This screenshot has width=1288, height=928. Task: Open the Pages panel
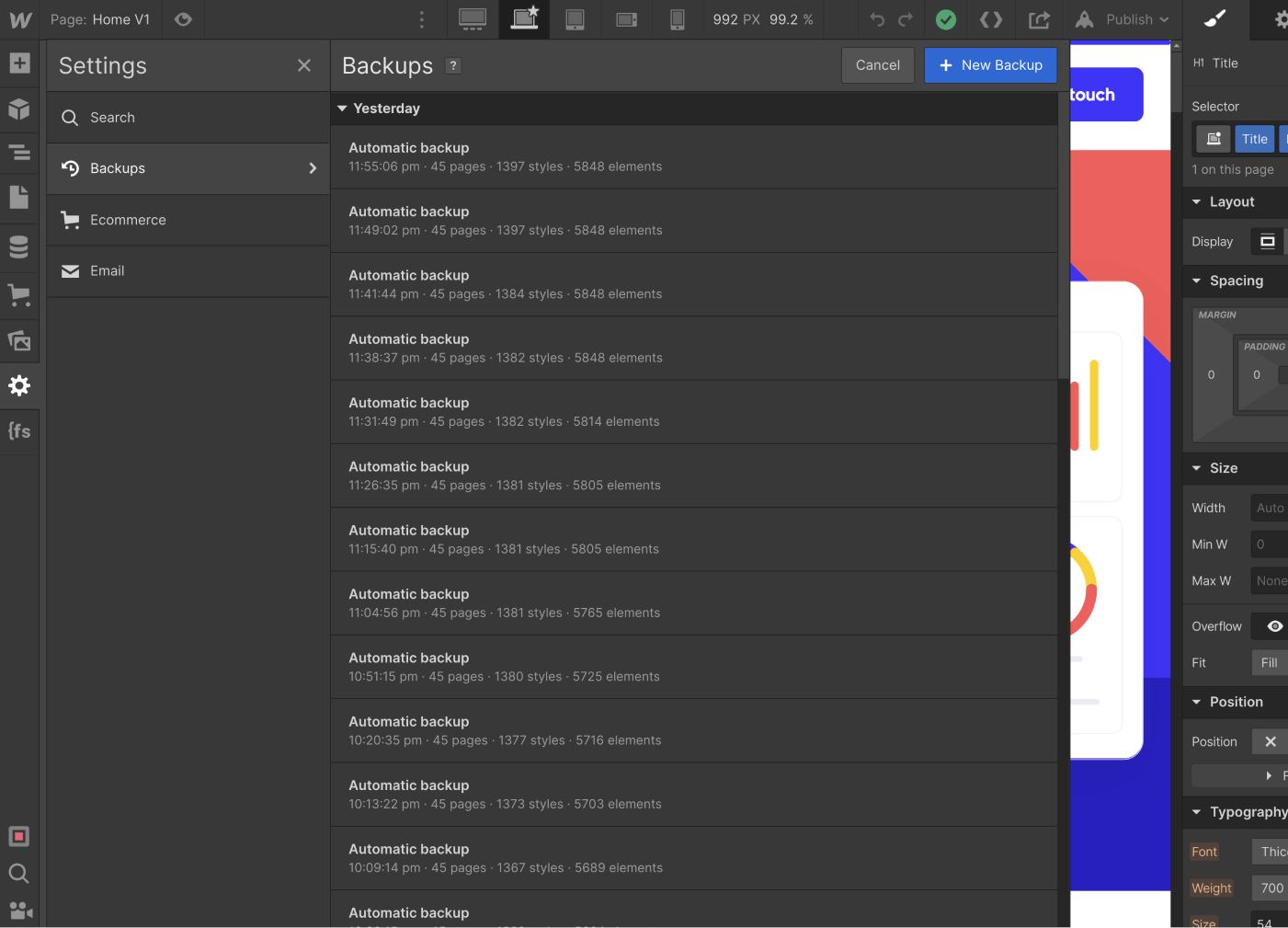19,197
